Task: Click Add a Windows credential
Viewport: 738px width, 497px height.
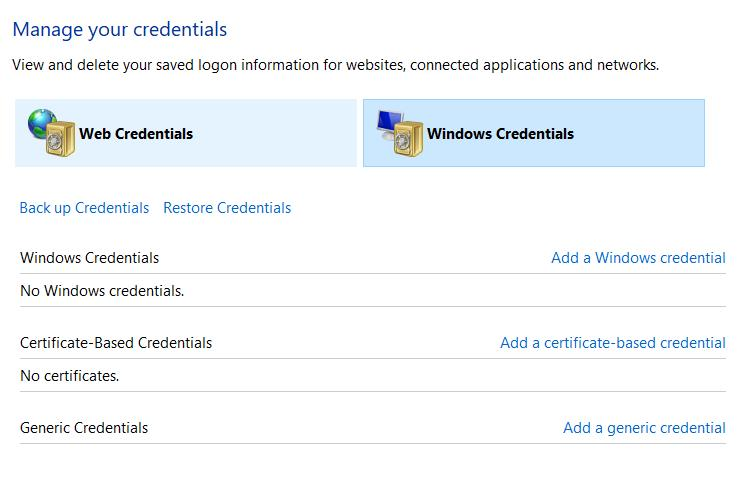Action: (638, 258)
